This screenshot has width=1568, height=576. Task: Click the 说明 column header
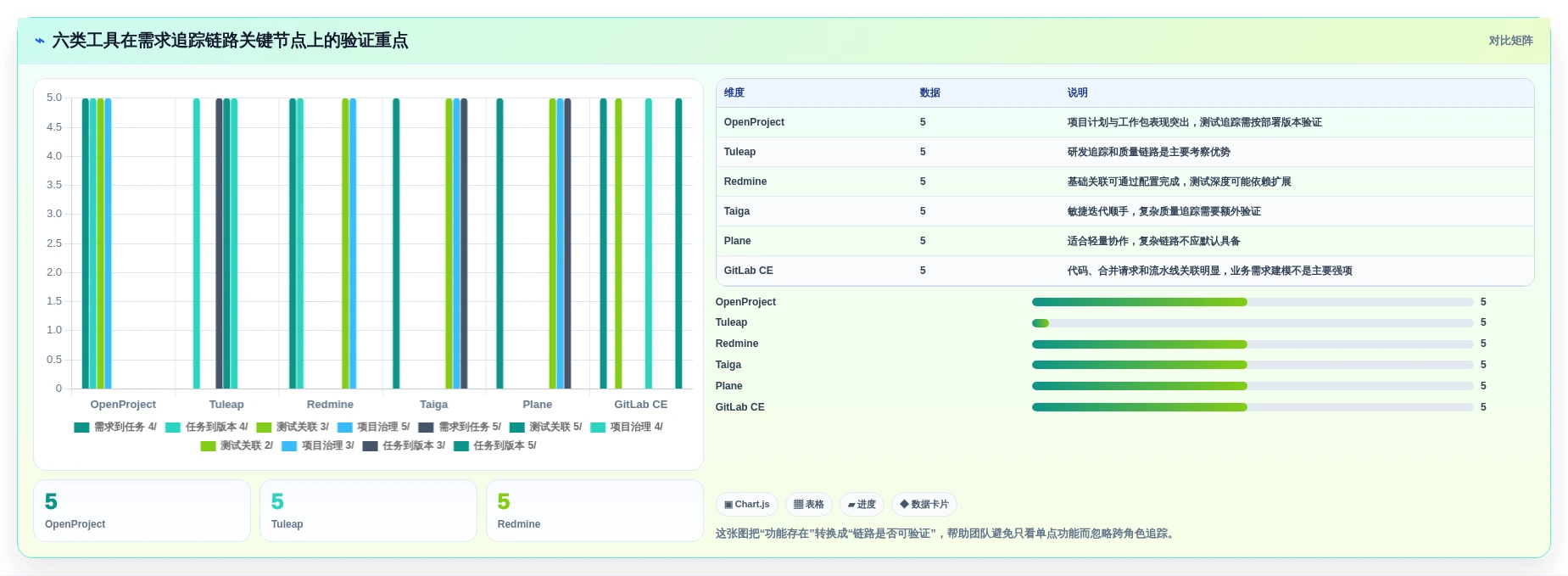[1077, 93]
